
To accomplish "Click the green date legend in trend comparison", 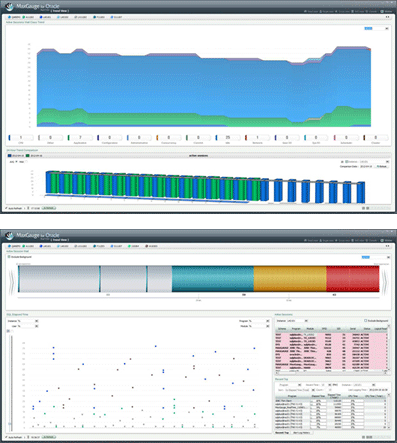I will click(x=34, y=156).
